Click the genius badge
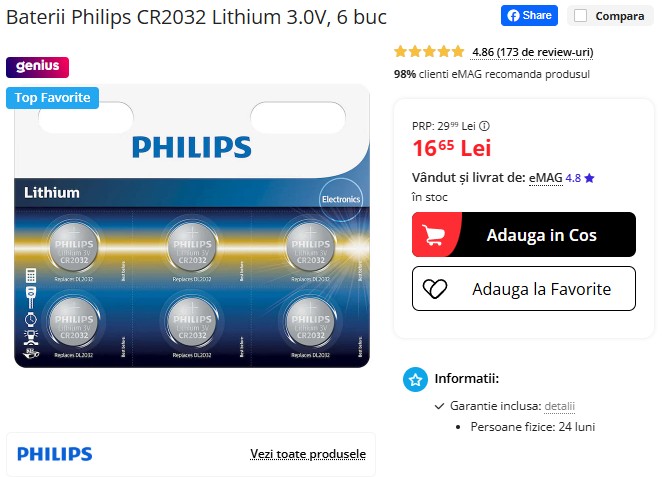Viewport: 664px width, 477px height. click(x=37, y=67)
